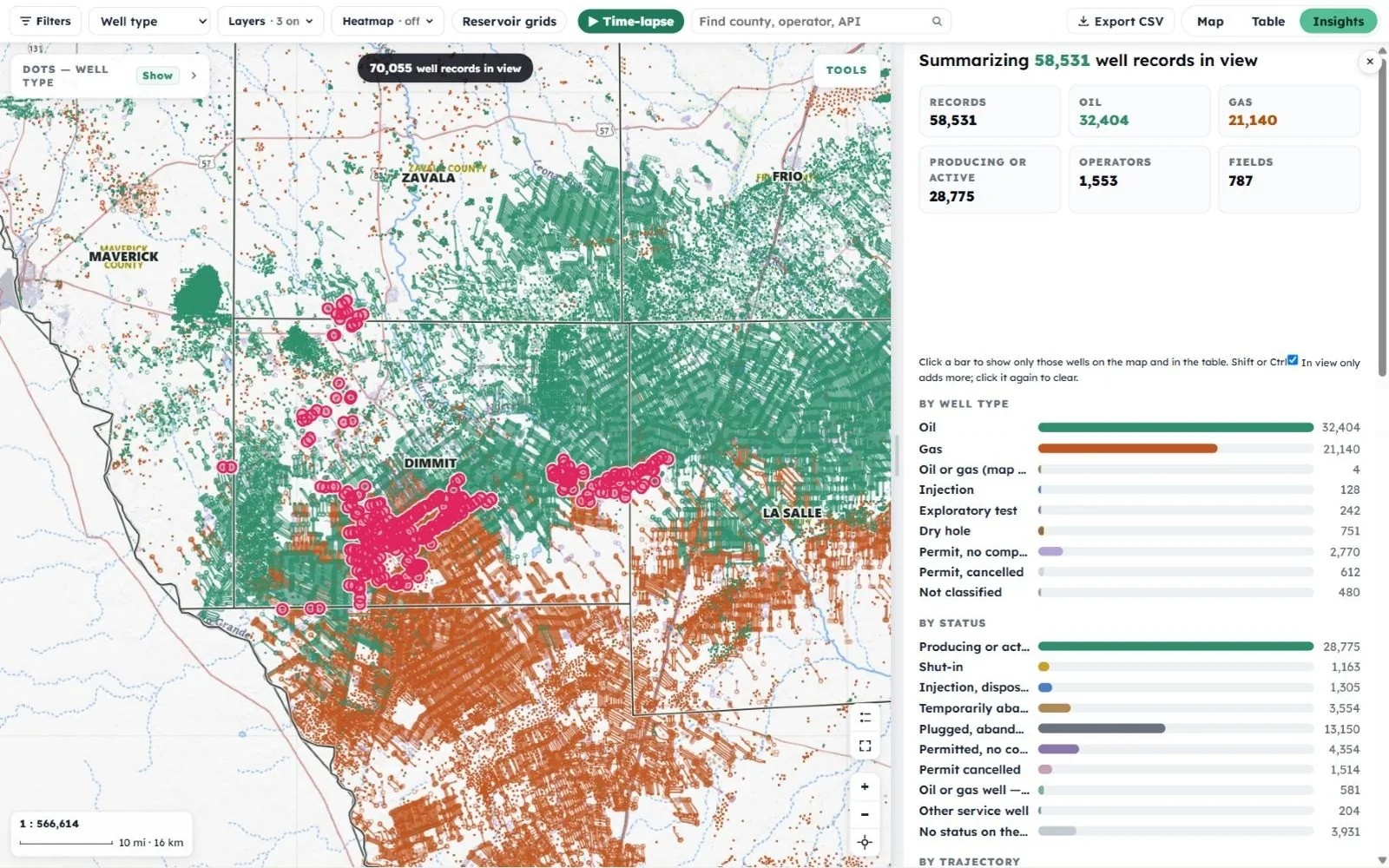Click the Operators 1,553 summary card
The height and width of the screenshot is (868, 1389).
tap(1139, 179)
